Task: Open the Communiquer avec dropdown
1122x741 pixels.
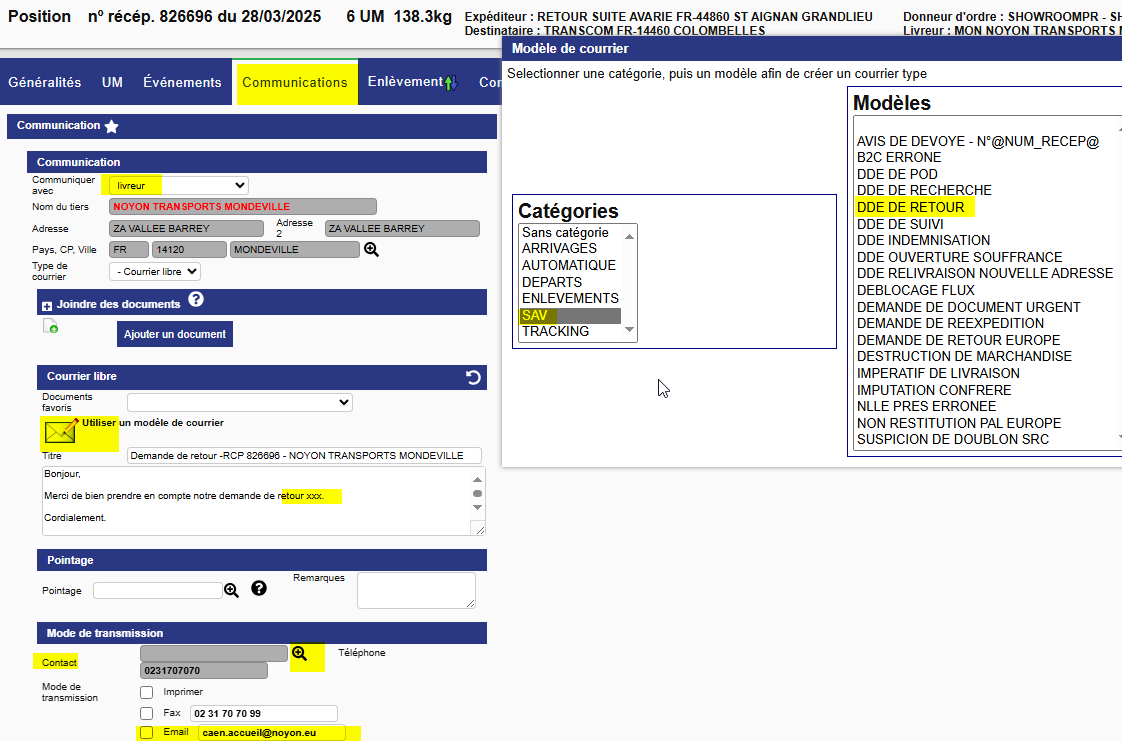Action: click(179, 185)
